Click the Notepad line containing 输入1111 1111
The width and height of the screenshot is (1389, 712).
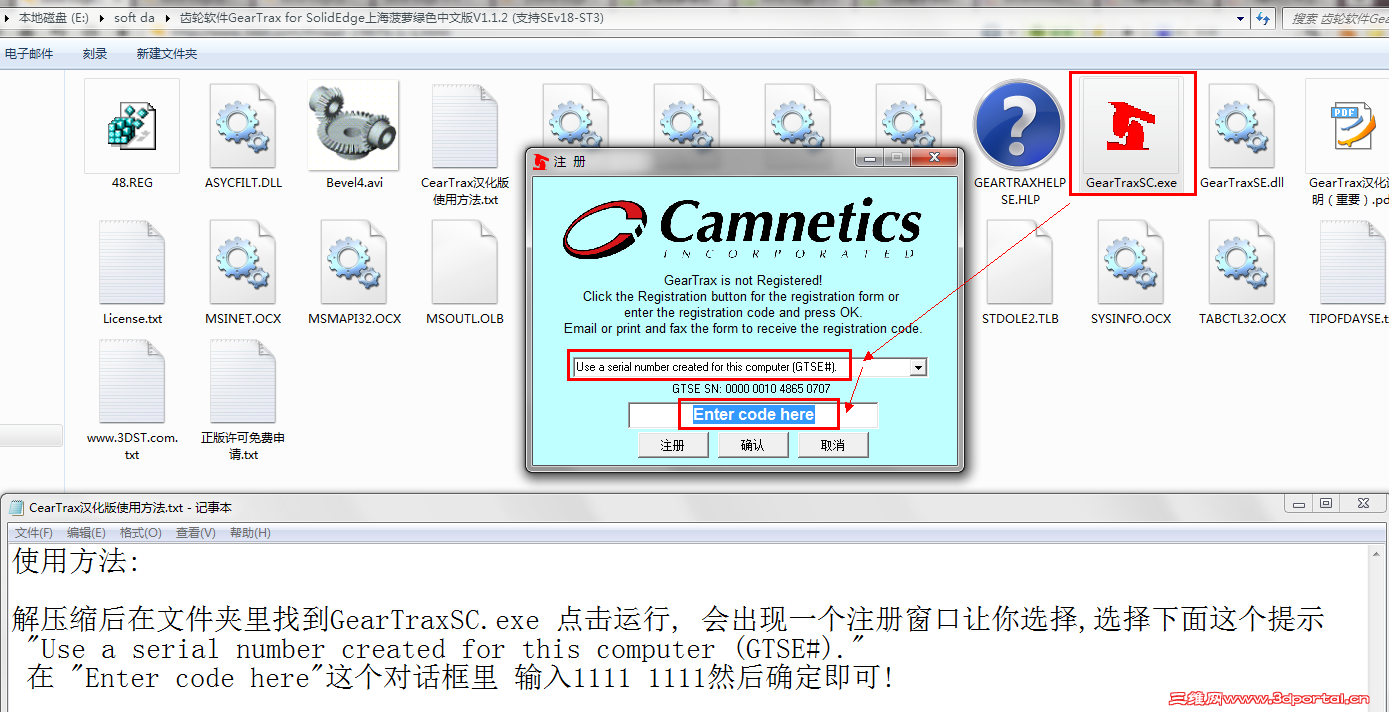pyautogui.click(x=460, y=678)
